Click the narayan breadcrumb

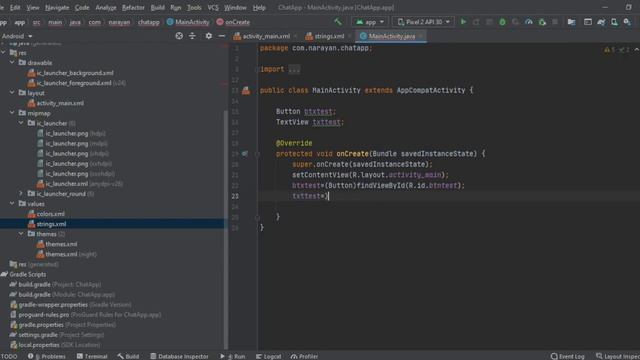[x=119, y=22]
